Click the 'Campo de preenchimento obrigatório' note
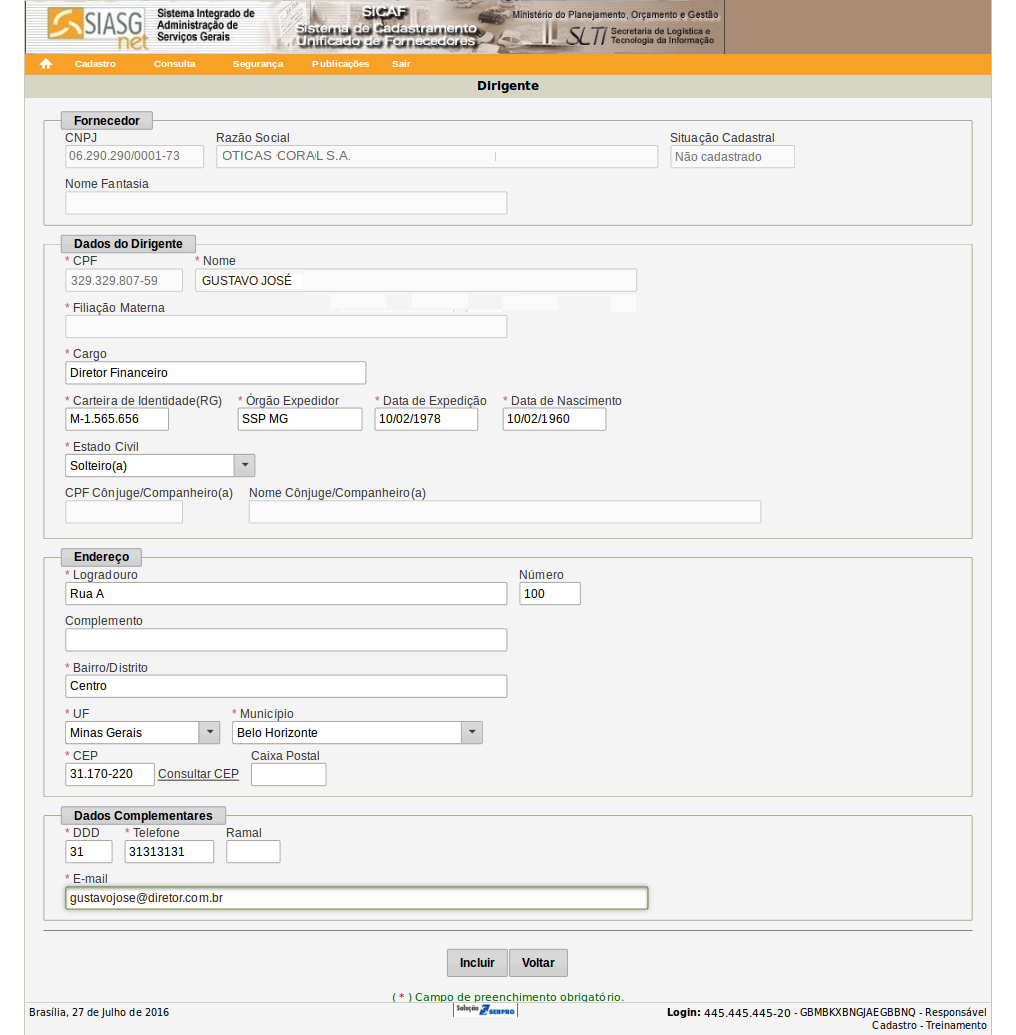The height and width of the screenshot is (1035, 1016). [508, 997]
